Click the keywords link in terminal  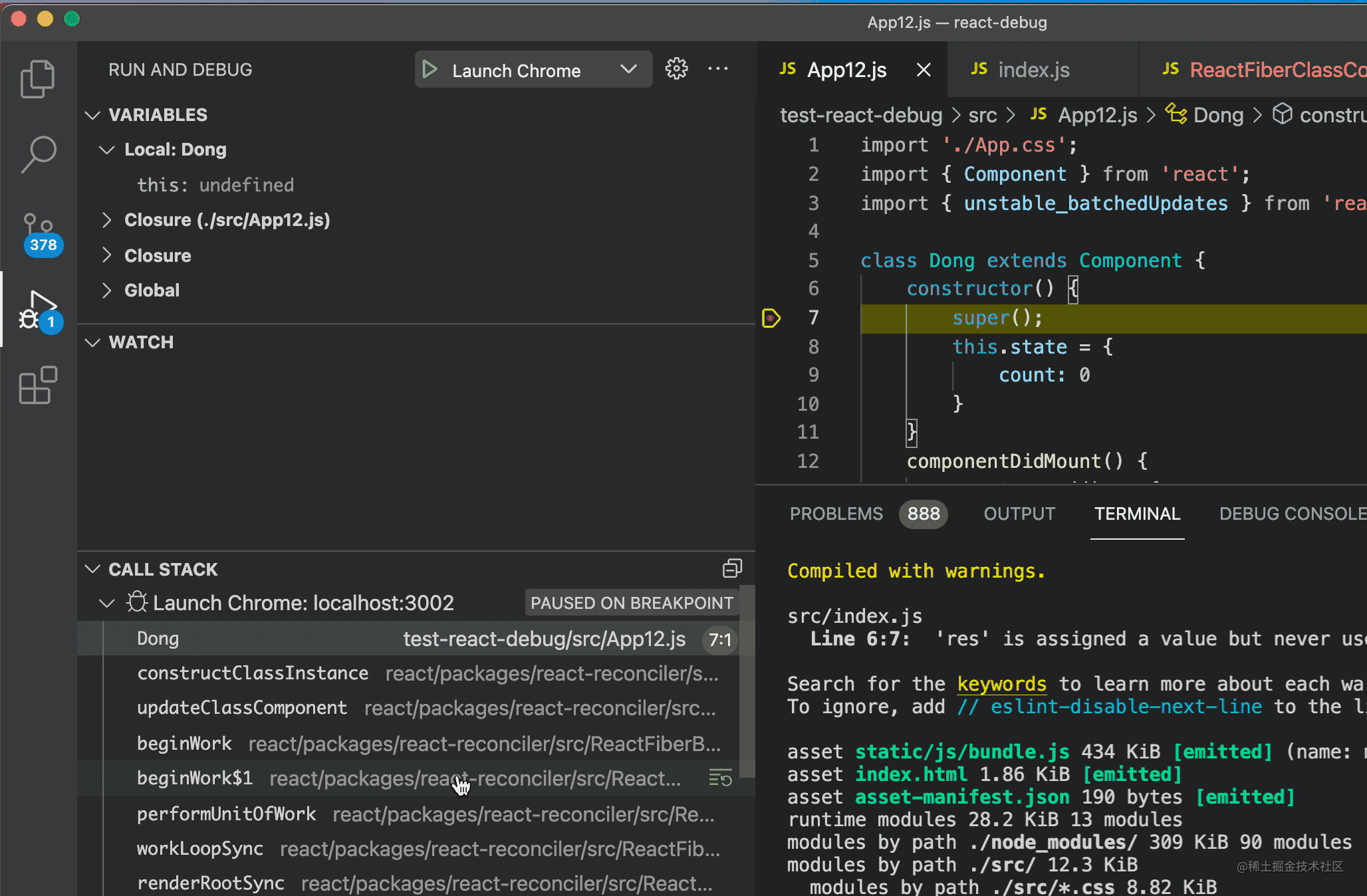(1001, 684)
